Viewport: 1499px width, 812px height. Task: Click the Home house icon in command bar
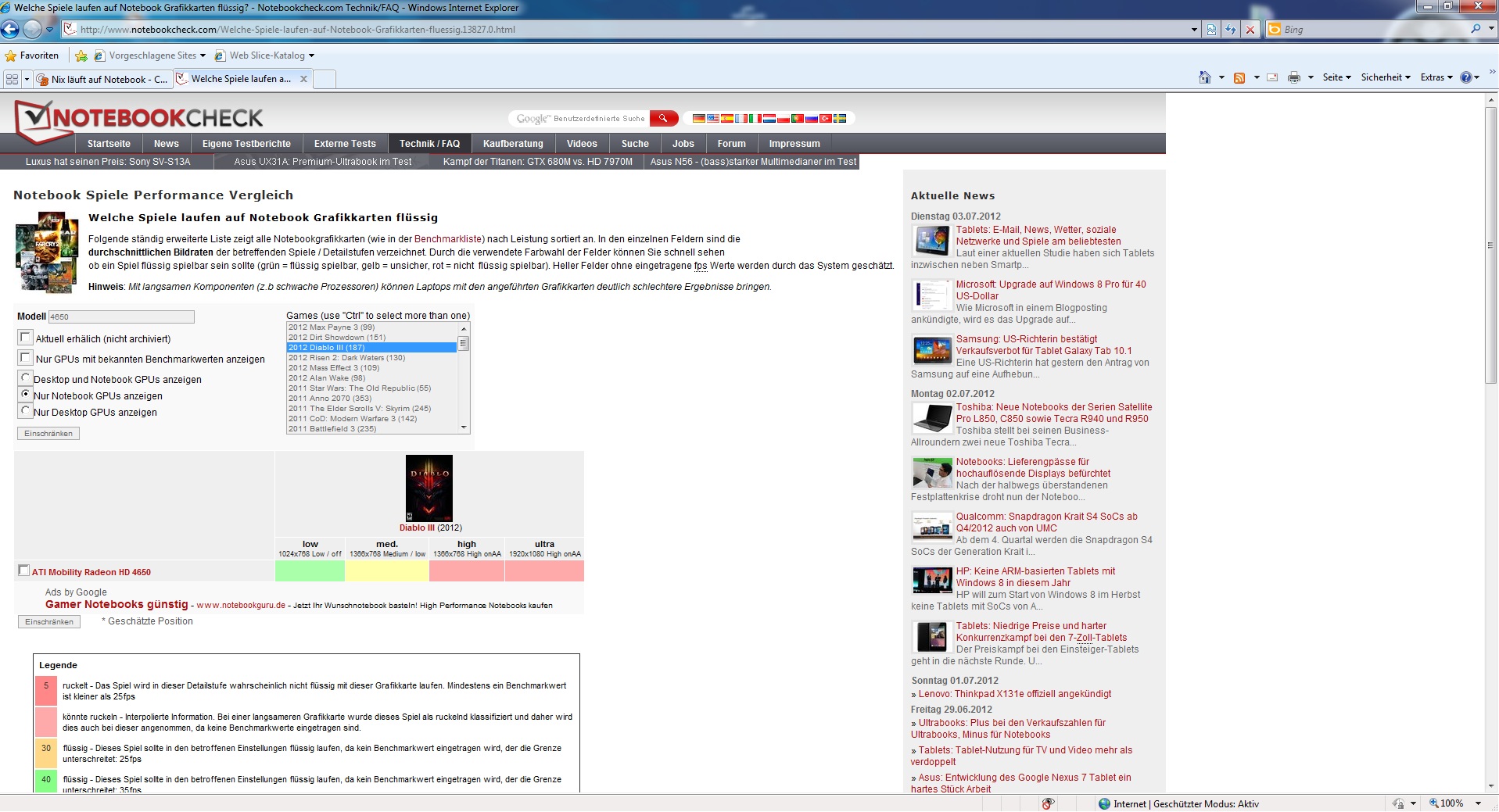point(1205,77)
